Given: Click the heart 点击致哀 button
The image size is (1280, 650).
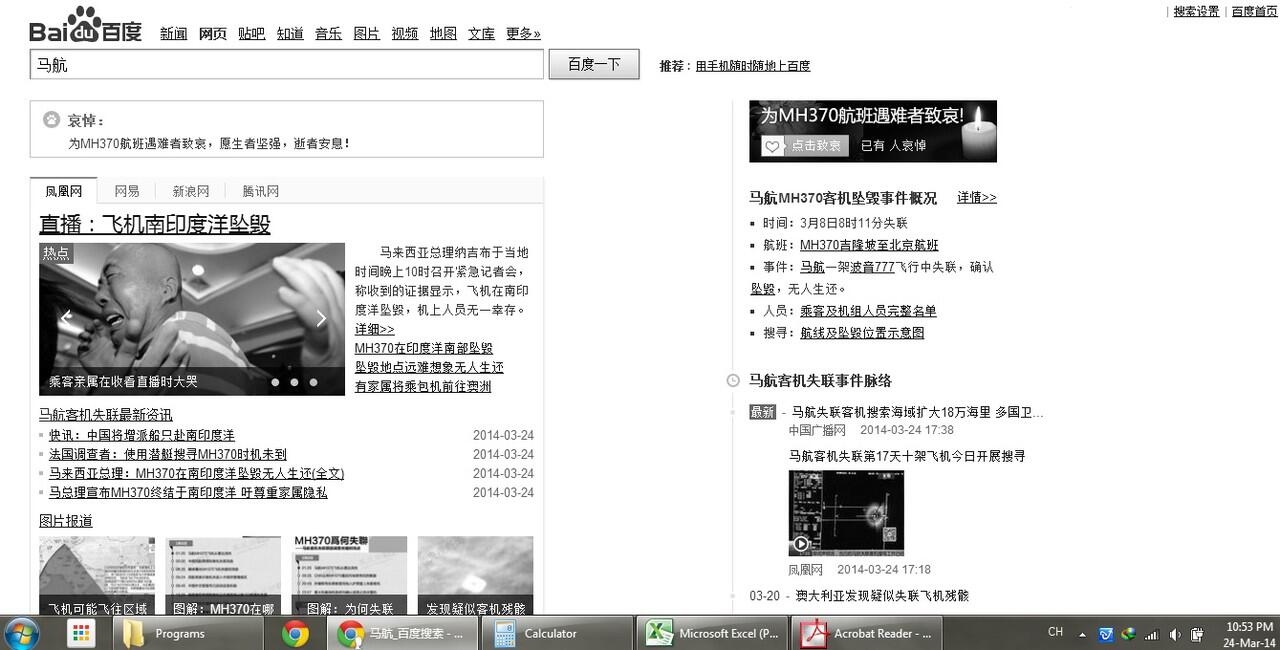Looking at the screenshot, I should click(805, 146).
